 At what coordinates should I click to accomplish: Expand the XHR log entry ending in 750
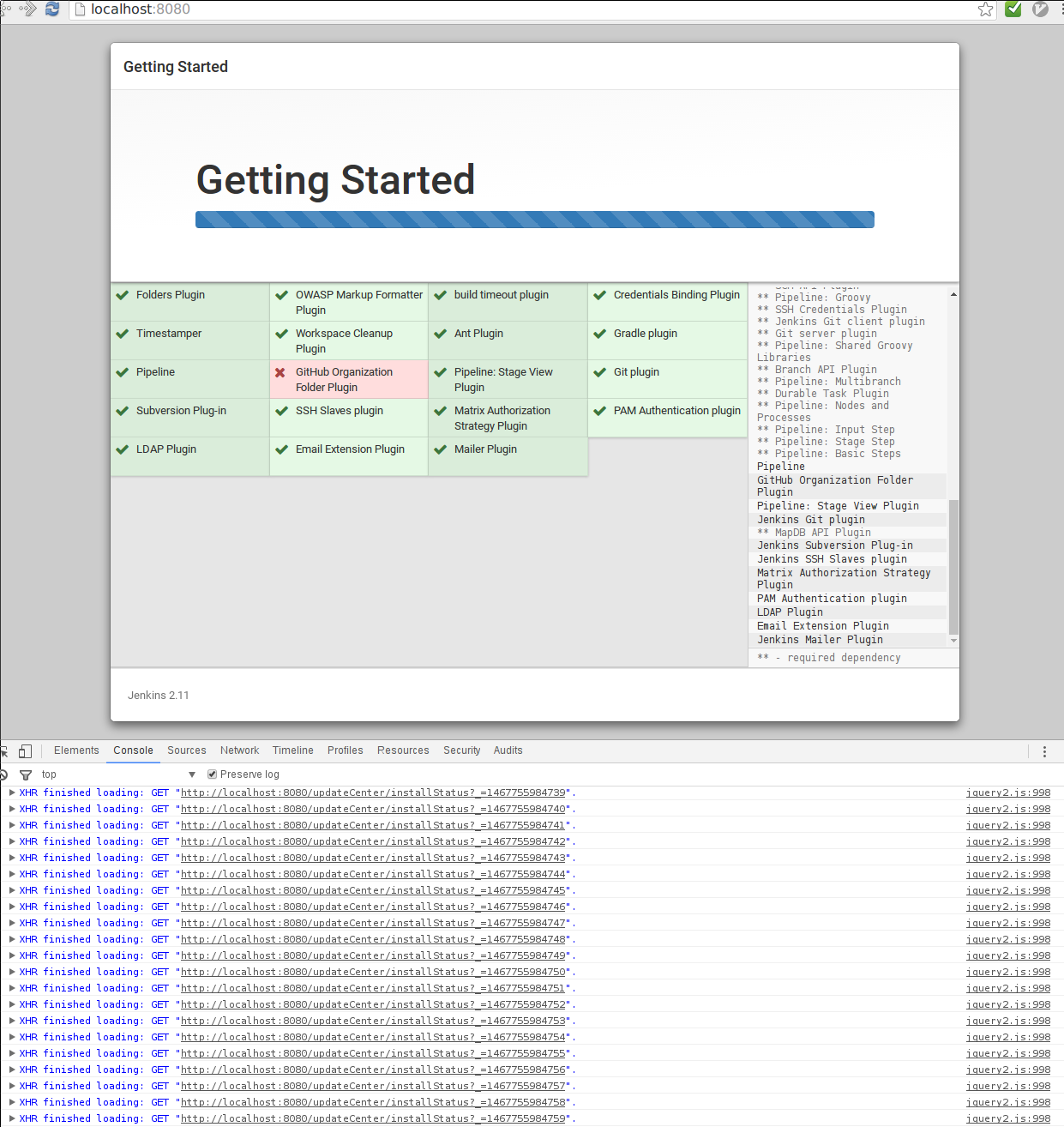(12, 972)
